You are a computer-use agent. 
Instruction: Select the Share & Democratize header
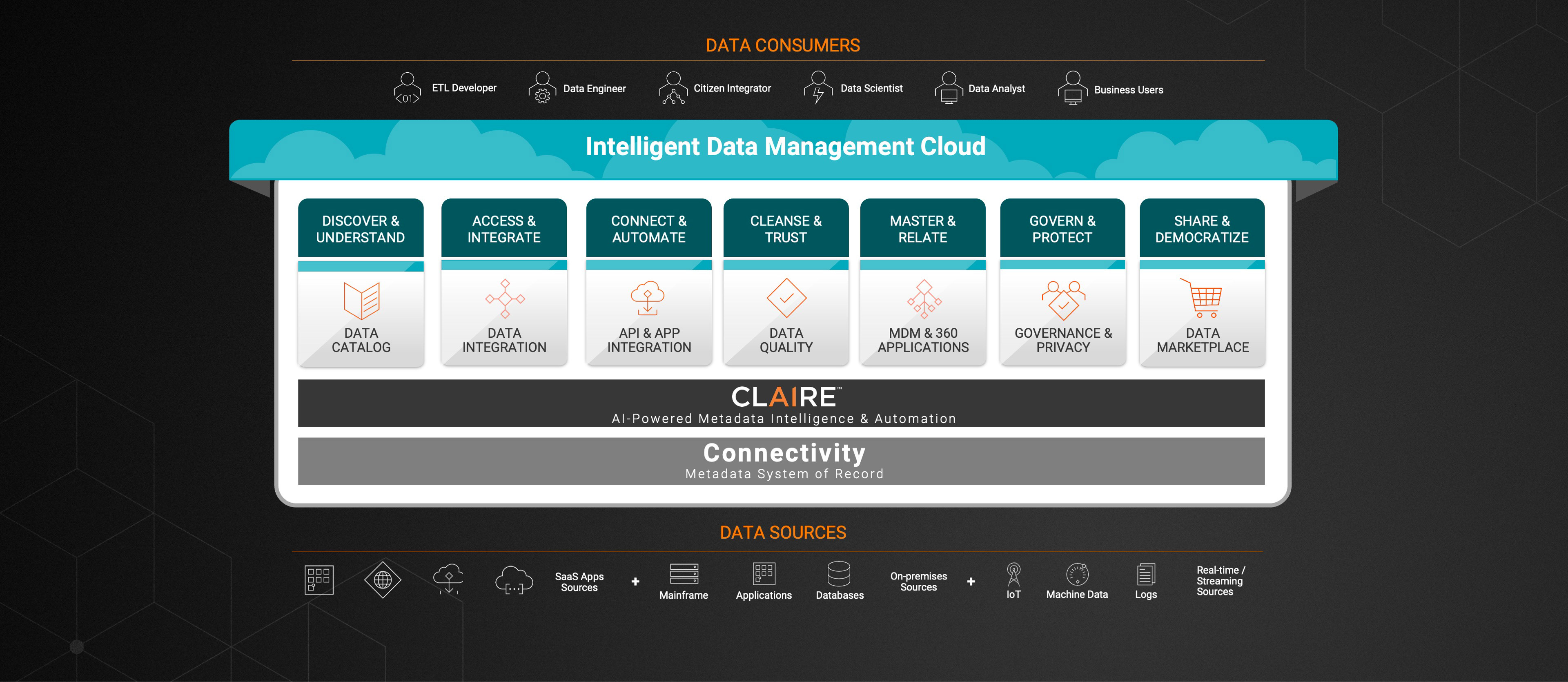click(x=1202, y=229)
